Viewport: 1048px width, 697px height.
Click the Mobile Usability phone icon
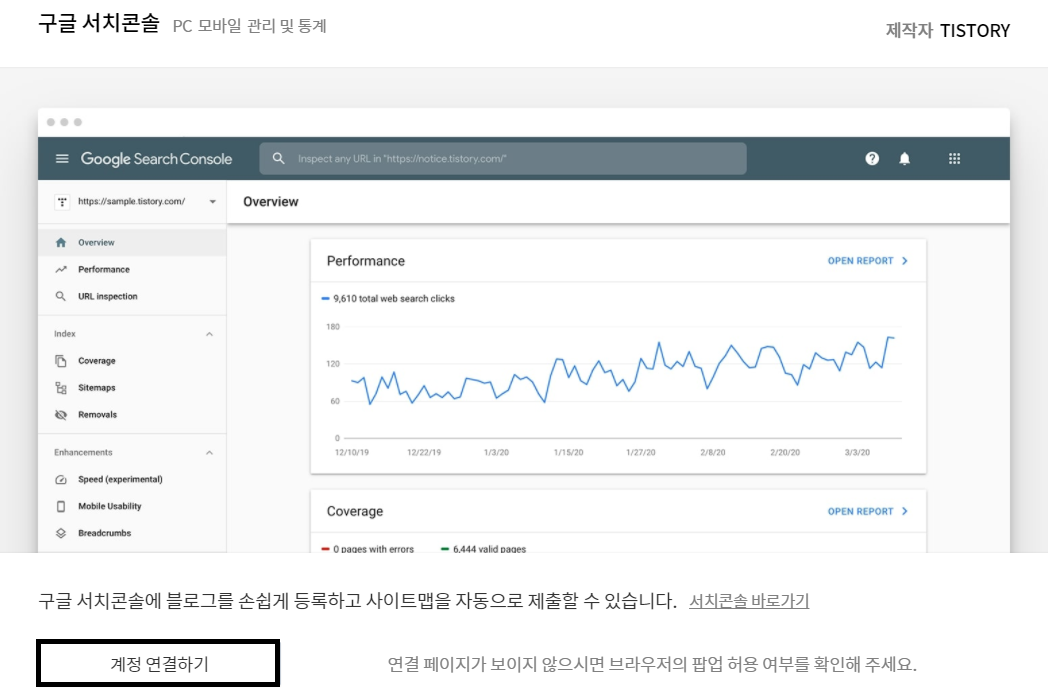tap(61, 507)
